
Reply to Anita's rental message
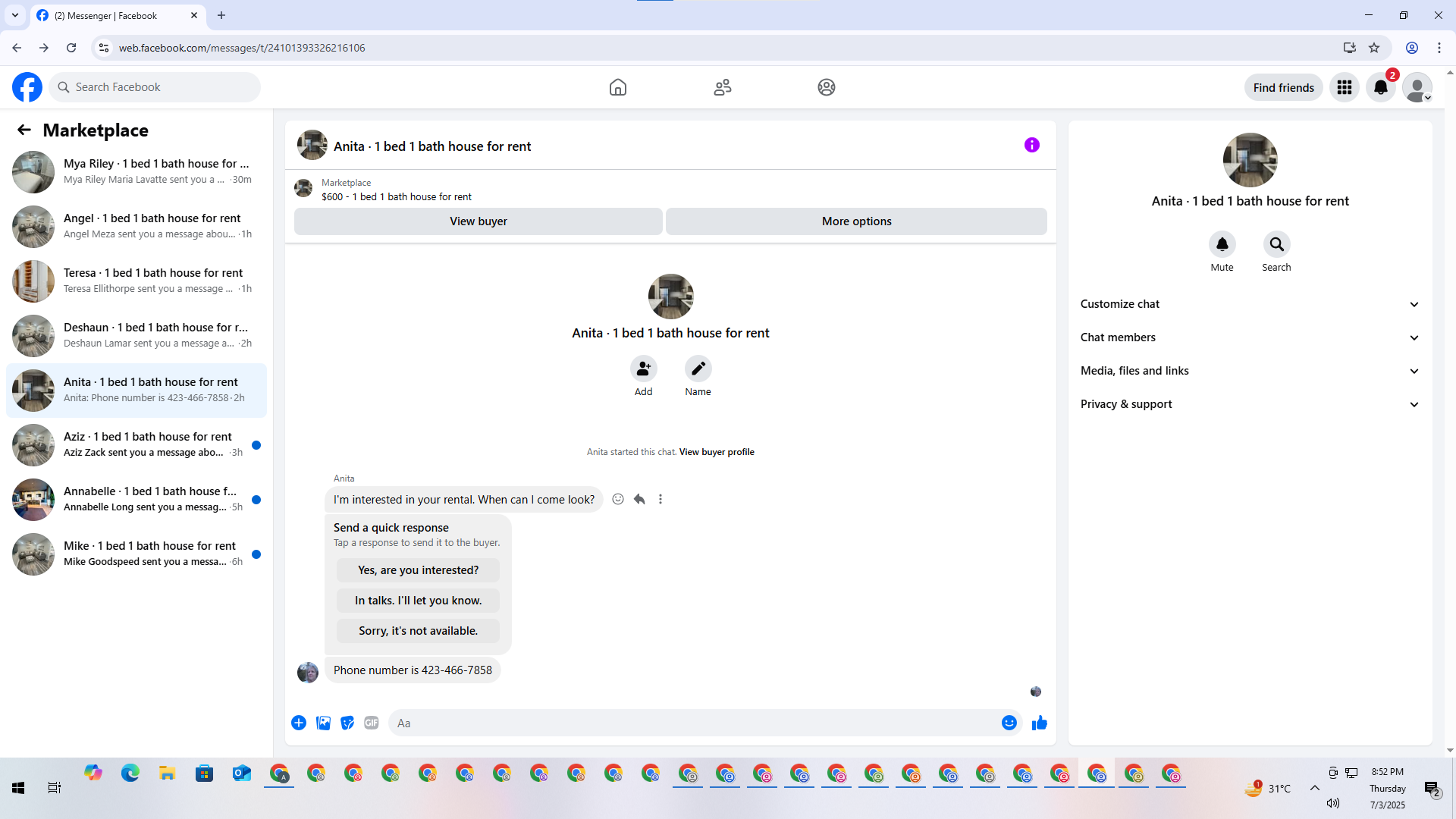pos(639,499)
